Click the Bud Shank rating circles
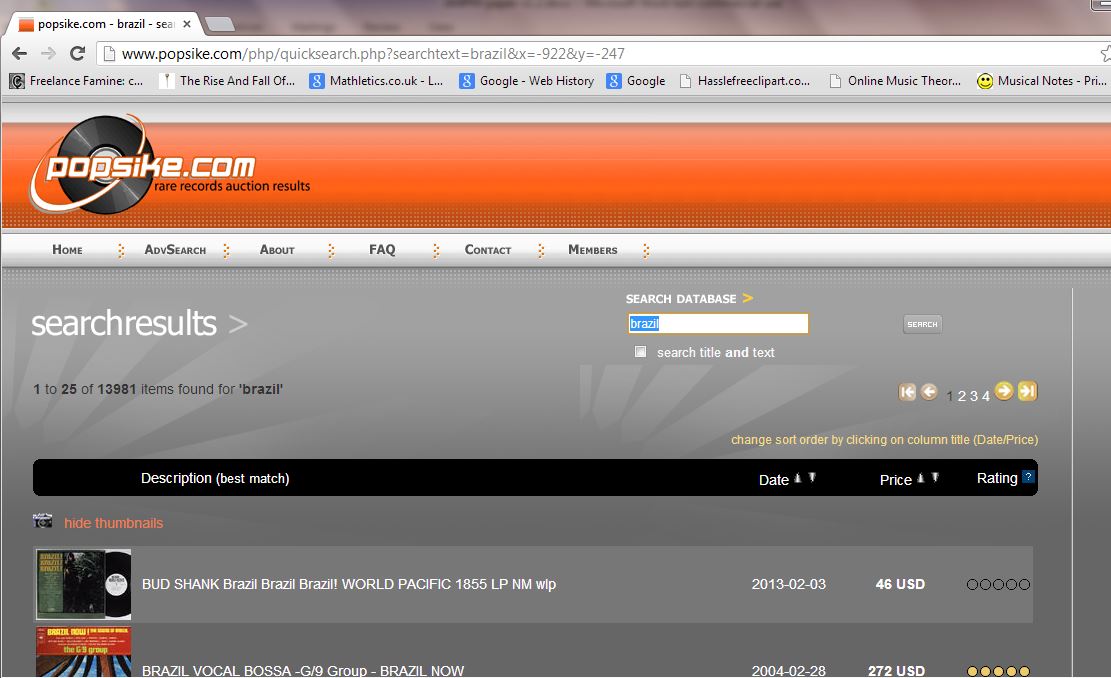The height and width of the screenshot is (678, 1111). pyautogui.click(x=998, y=584)
